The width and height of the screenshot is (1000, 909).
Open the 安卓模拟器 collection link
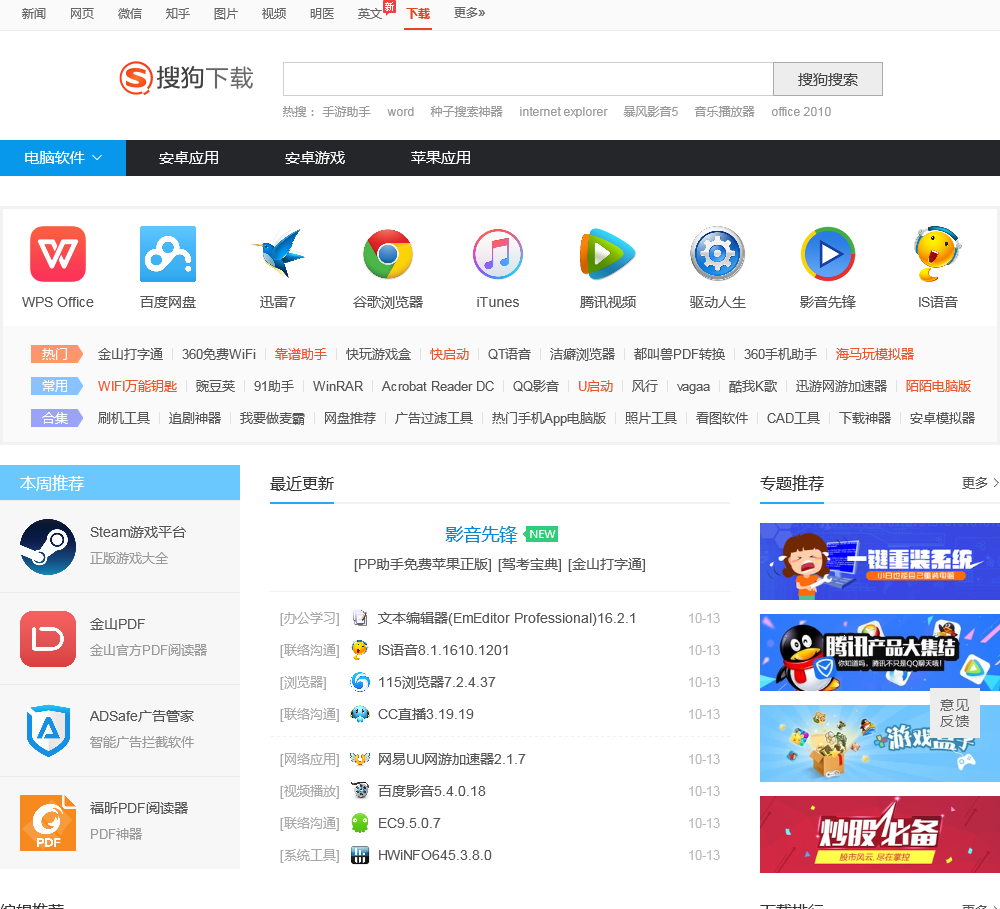tap(942, 418)
